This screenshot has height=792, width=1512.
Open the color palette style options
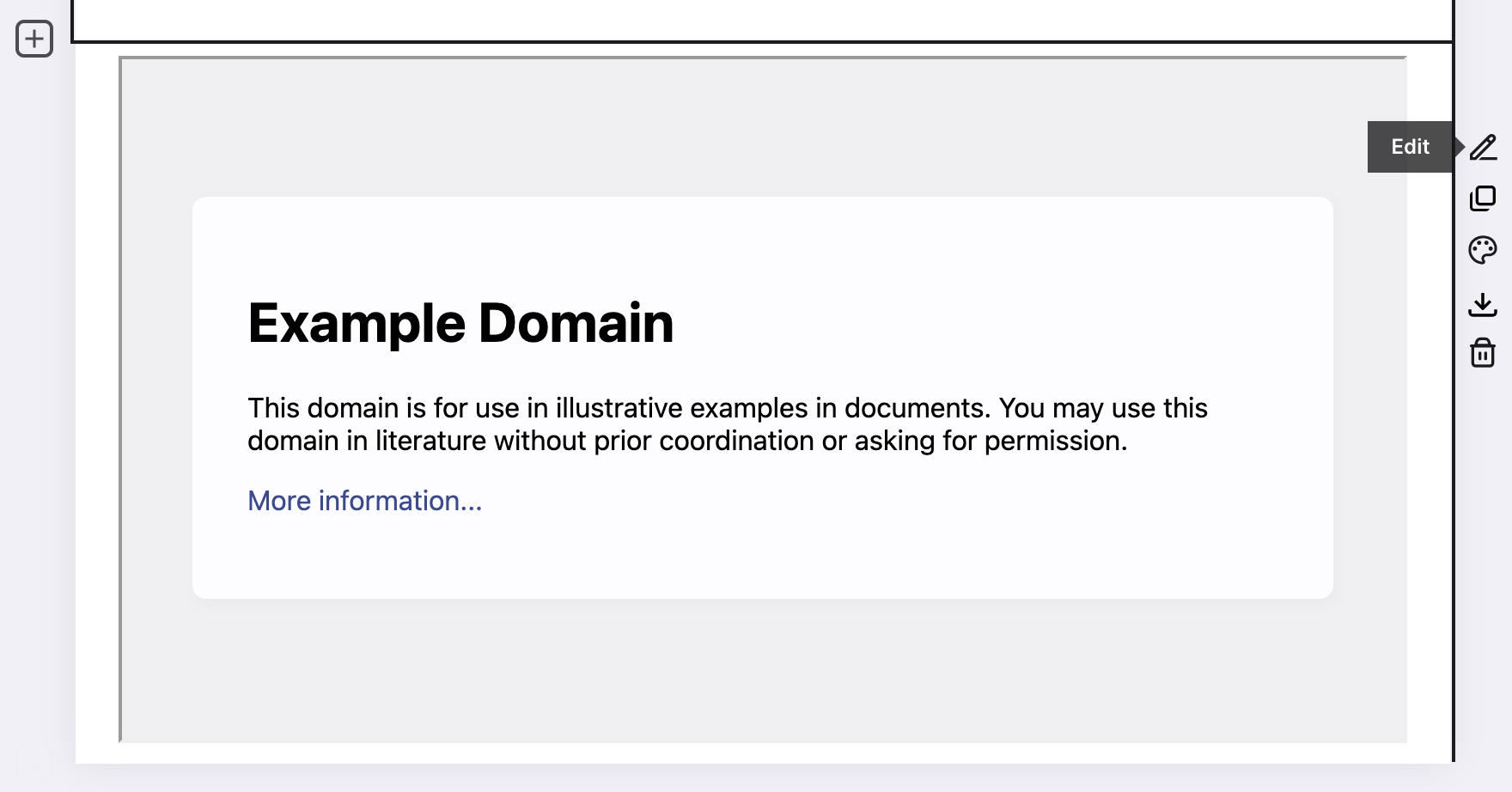1483,250
